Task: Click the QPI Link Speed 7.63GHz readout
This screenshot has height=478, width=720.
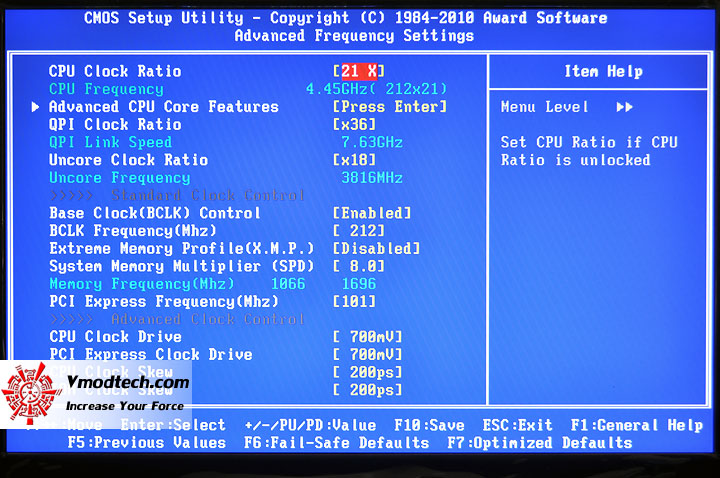Action: 372,142
